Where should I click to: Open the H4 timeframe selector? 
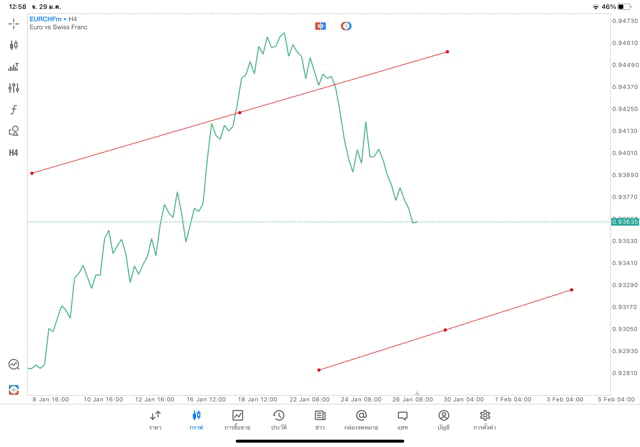pyautogui.click(x=13, y=153)
